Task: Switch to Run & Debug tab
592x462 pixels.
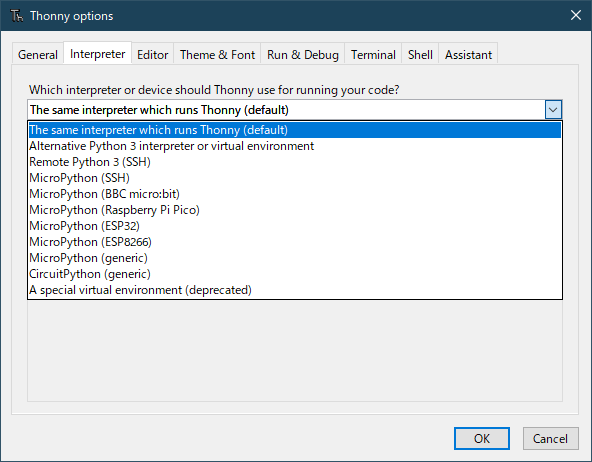Action: 303,54
